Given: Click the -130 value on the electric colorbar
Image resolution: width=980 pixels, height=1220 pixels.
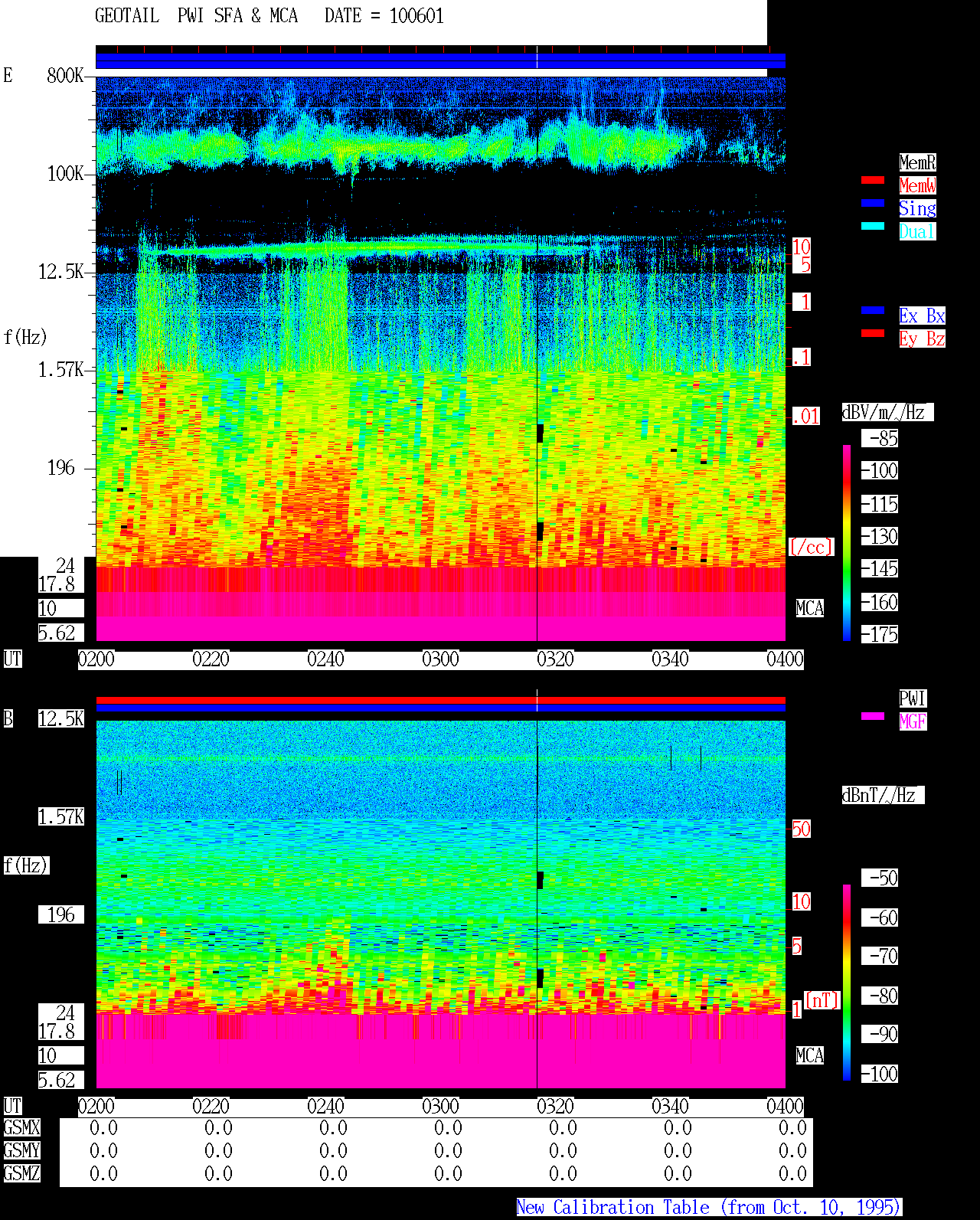Looking at the screenshot, I should [x=880, y=536].
